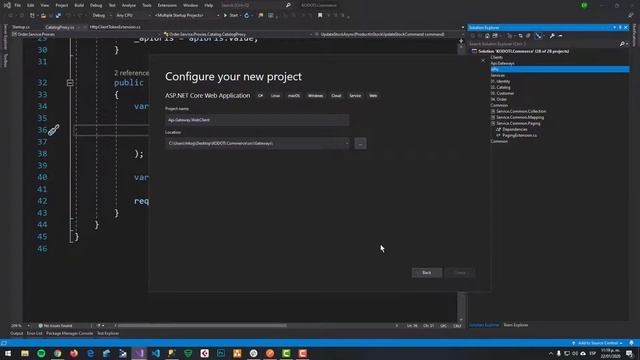The image size is (640, 360).
Task: Open the View menu
Action: click(44, 5)
